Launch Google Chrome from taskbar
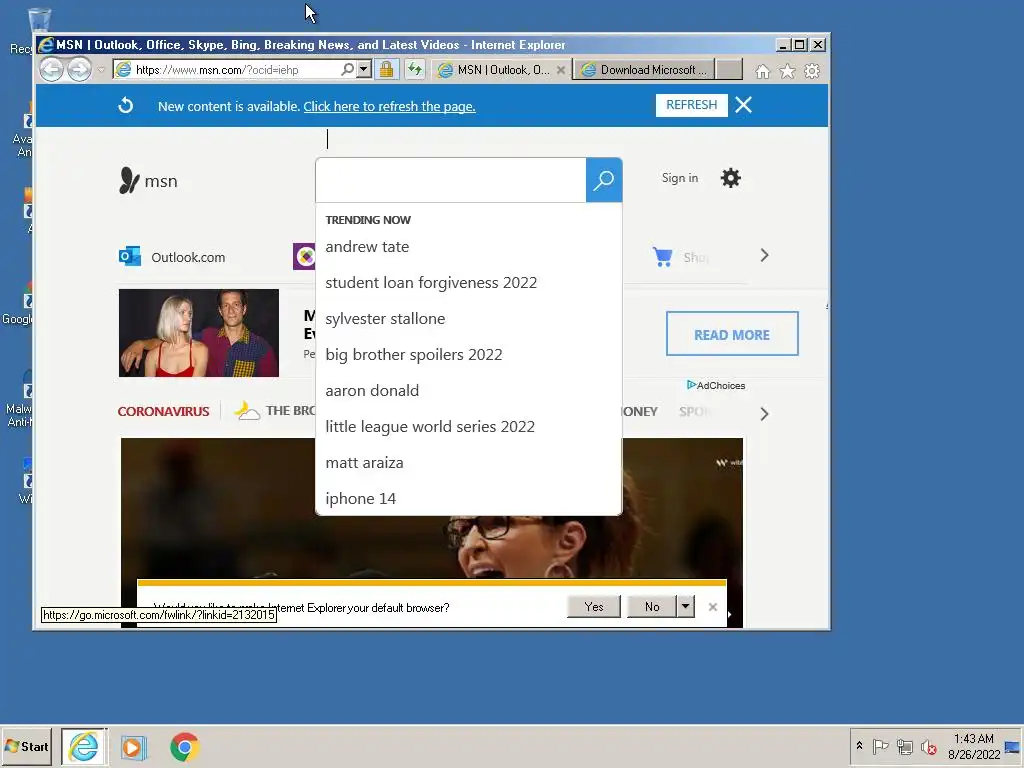Viewport: 1024px width, 768px height. pos(184,747)
